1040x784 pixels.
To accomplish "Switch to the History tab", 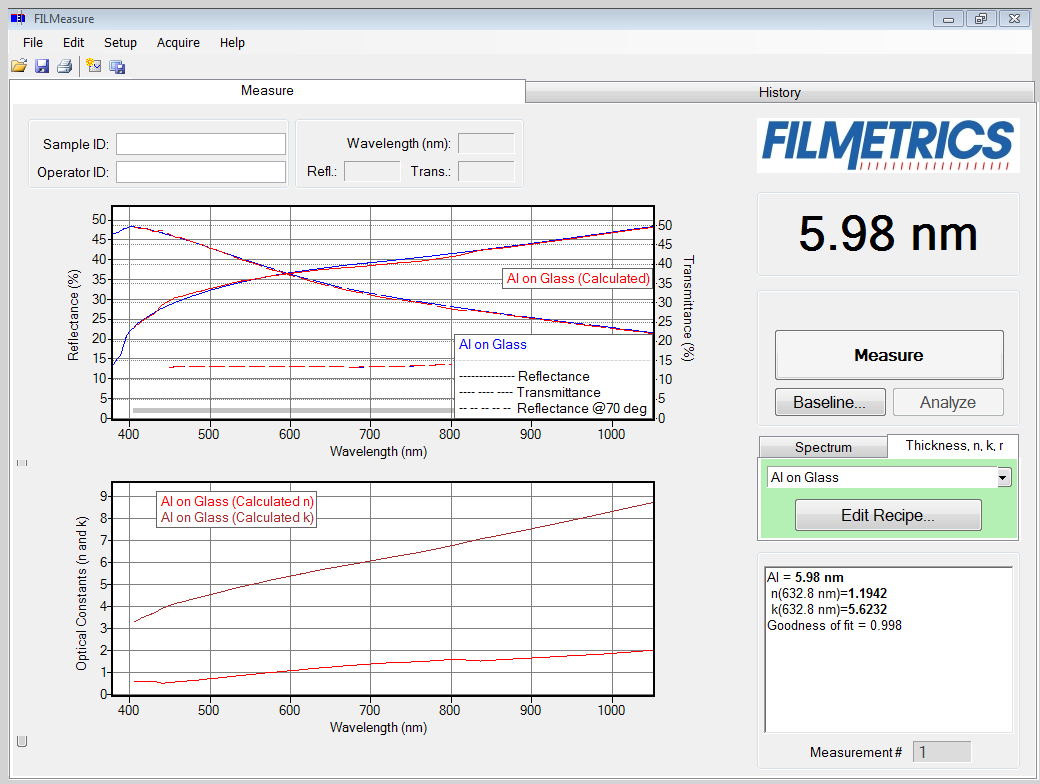I will (x=779, y=92).
